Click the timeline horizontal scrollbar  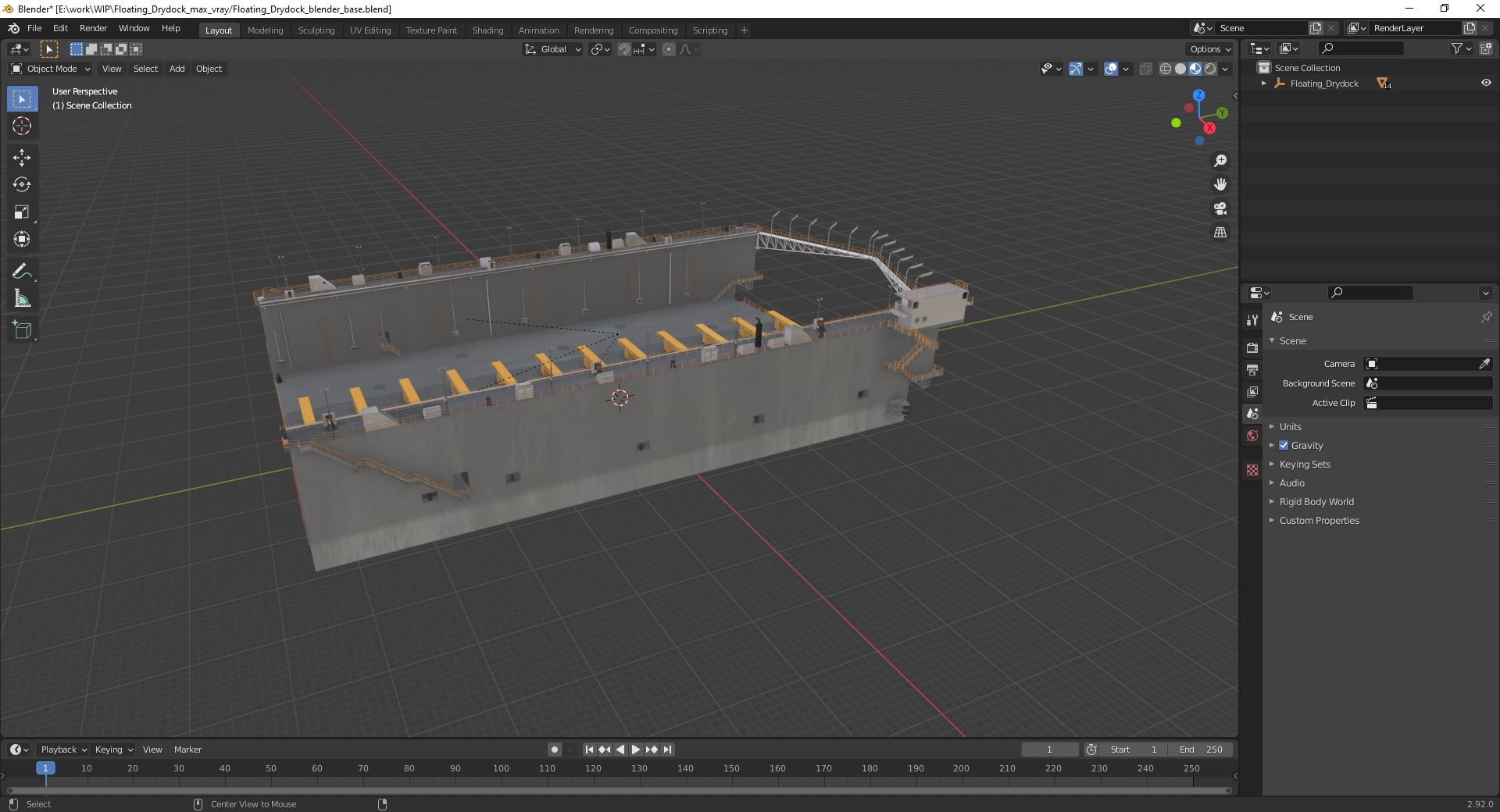(619, 790)
